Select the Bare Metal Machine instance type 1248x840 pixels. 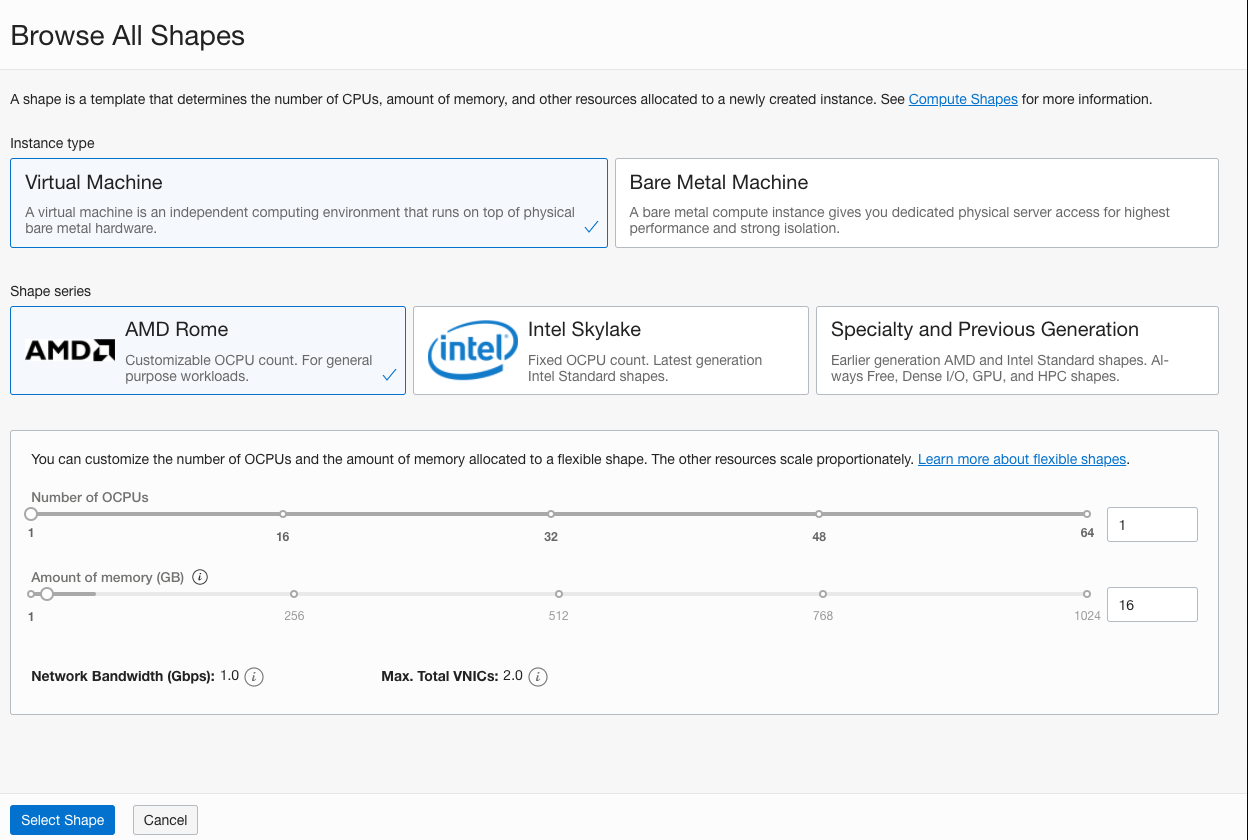coord(916,202)
